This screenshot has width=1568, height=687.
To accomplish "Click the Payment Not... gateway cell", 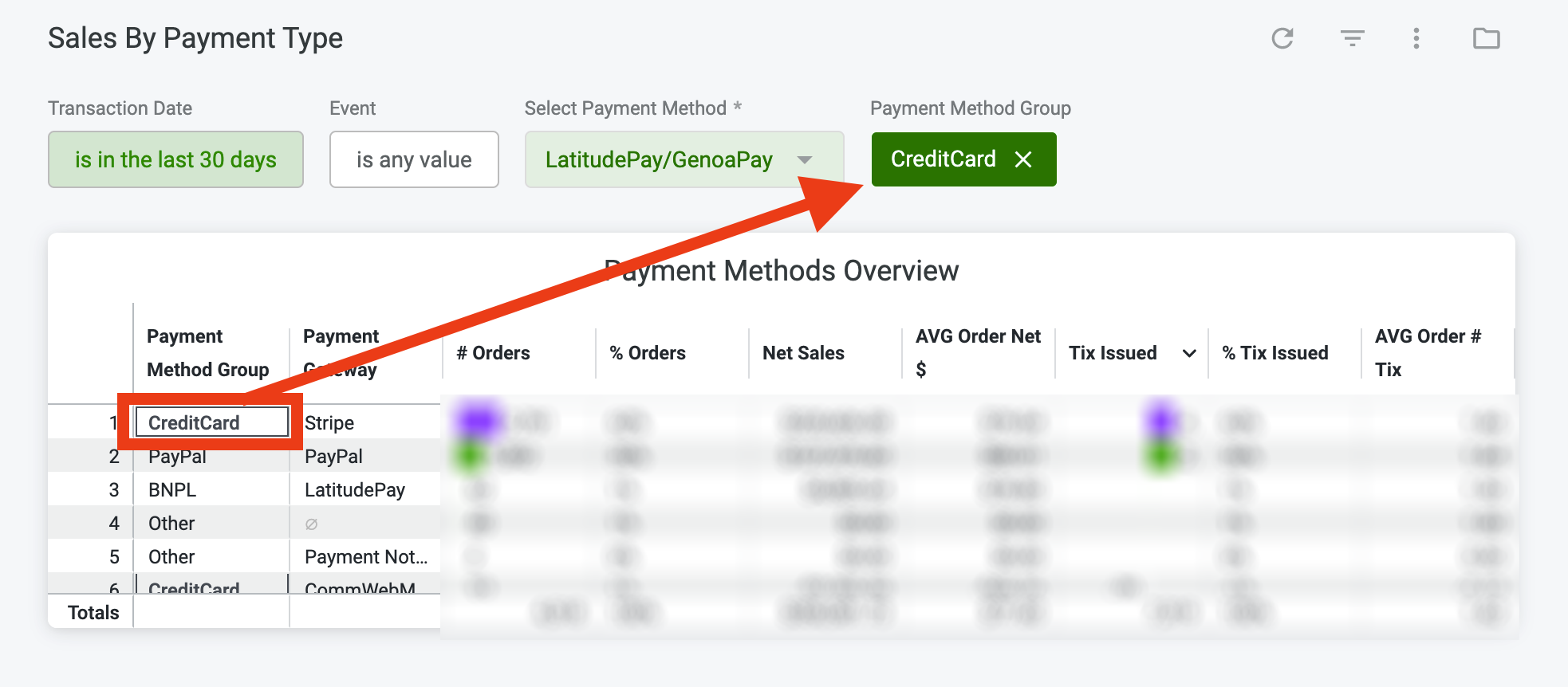I will 366,557.
